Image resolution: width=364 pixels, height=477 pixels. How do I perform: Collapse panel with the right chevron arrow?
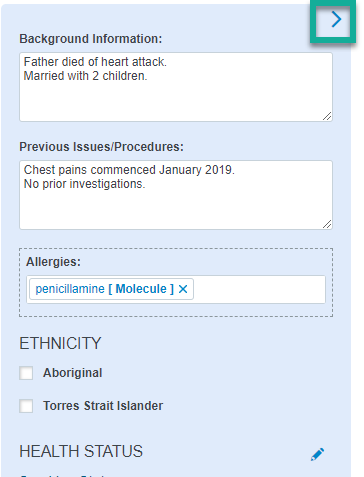336,19
